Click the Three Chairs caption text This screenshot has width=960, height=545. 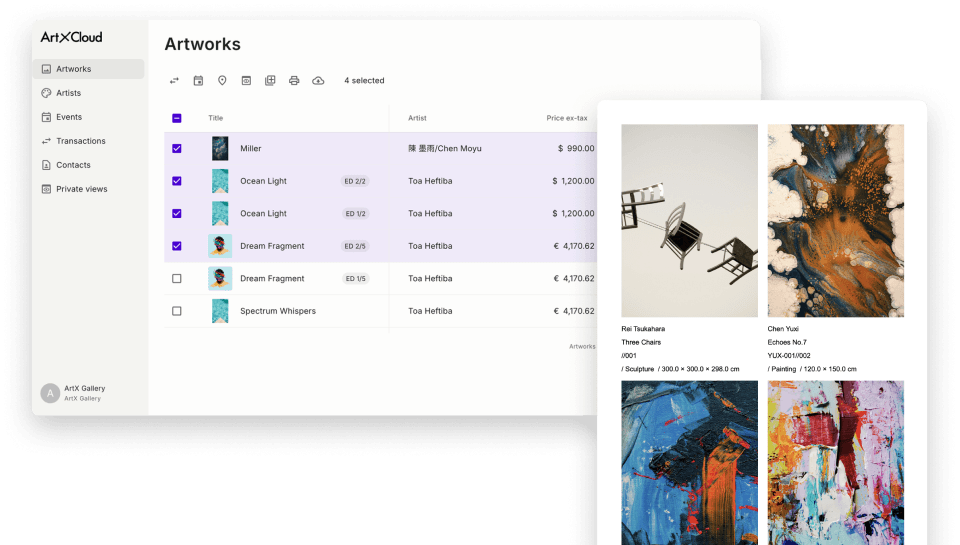click(x=641, y=342)
